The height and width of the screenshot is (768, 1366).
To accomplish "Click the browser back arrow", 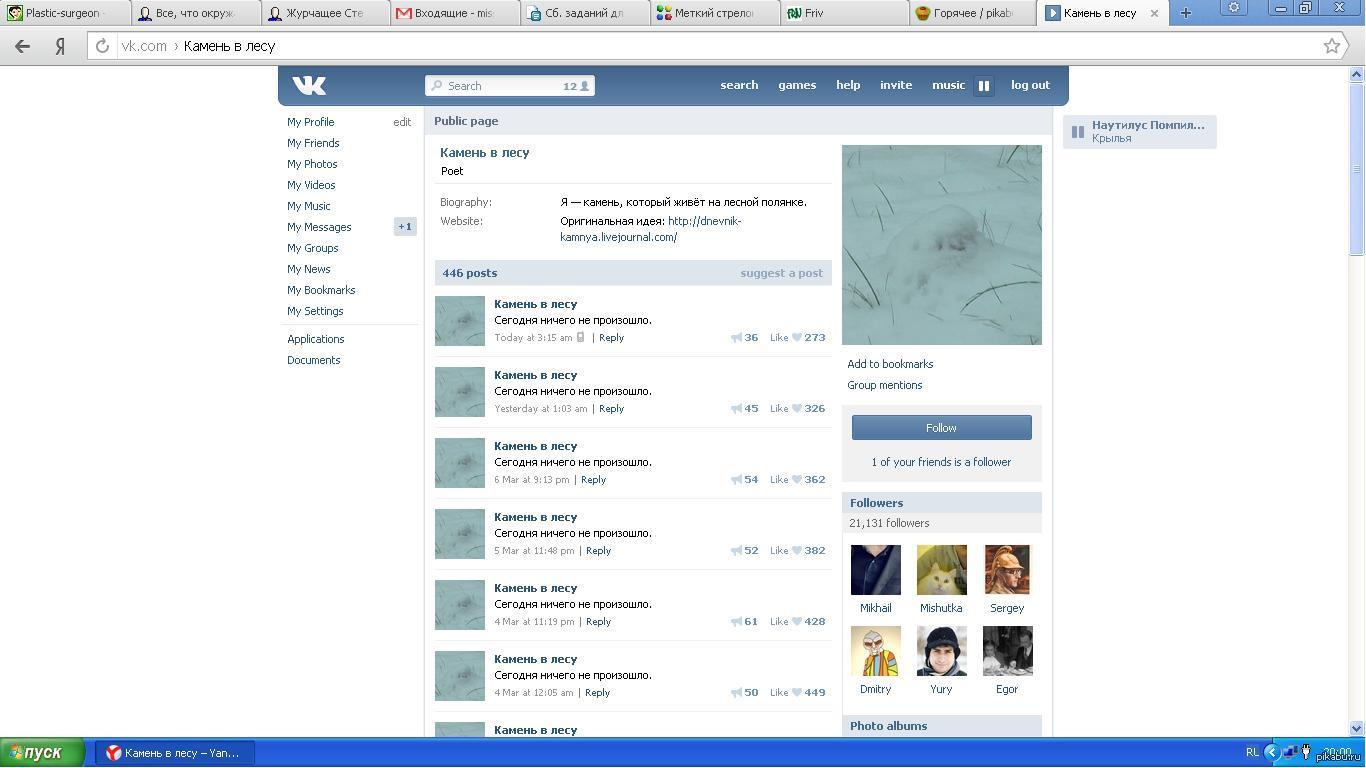I will tap(22, 46).
